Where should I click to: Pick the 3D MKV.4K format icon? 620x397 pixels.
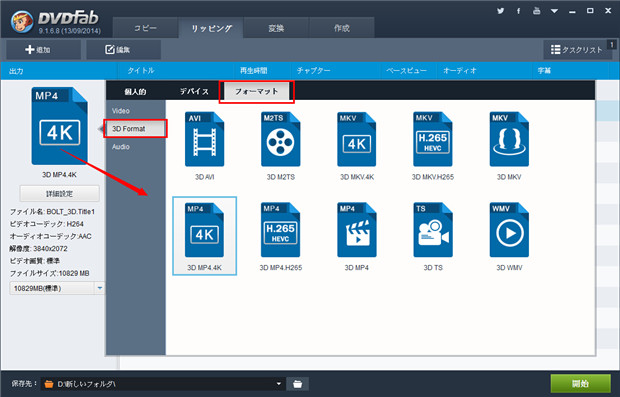[x=356, y=139]
